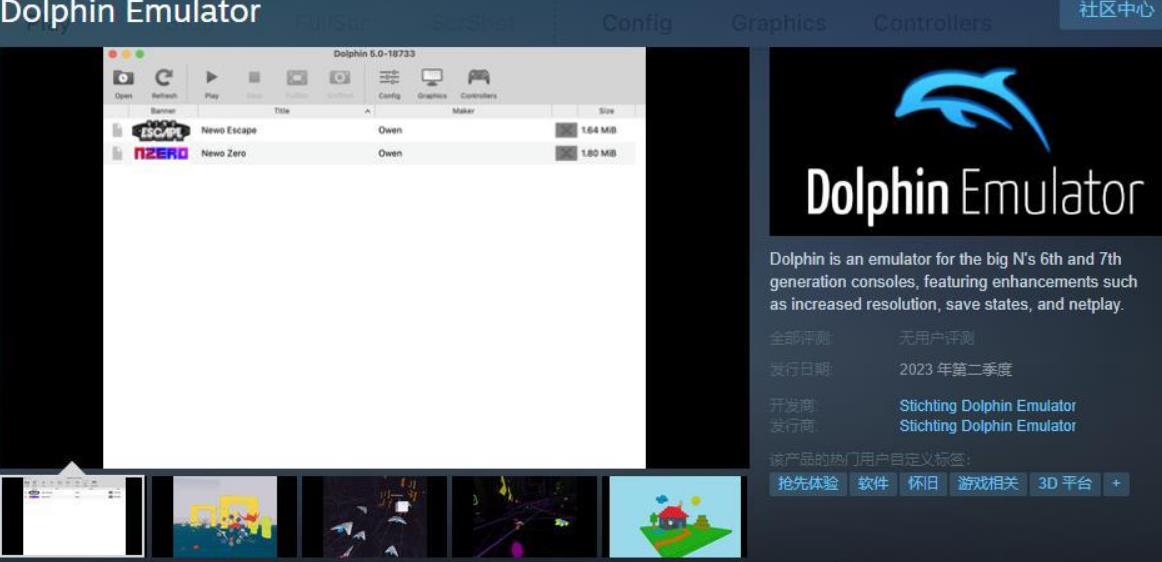Click the Stop icon in Dolphin toolbar

254,77
